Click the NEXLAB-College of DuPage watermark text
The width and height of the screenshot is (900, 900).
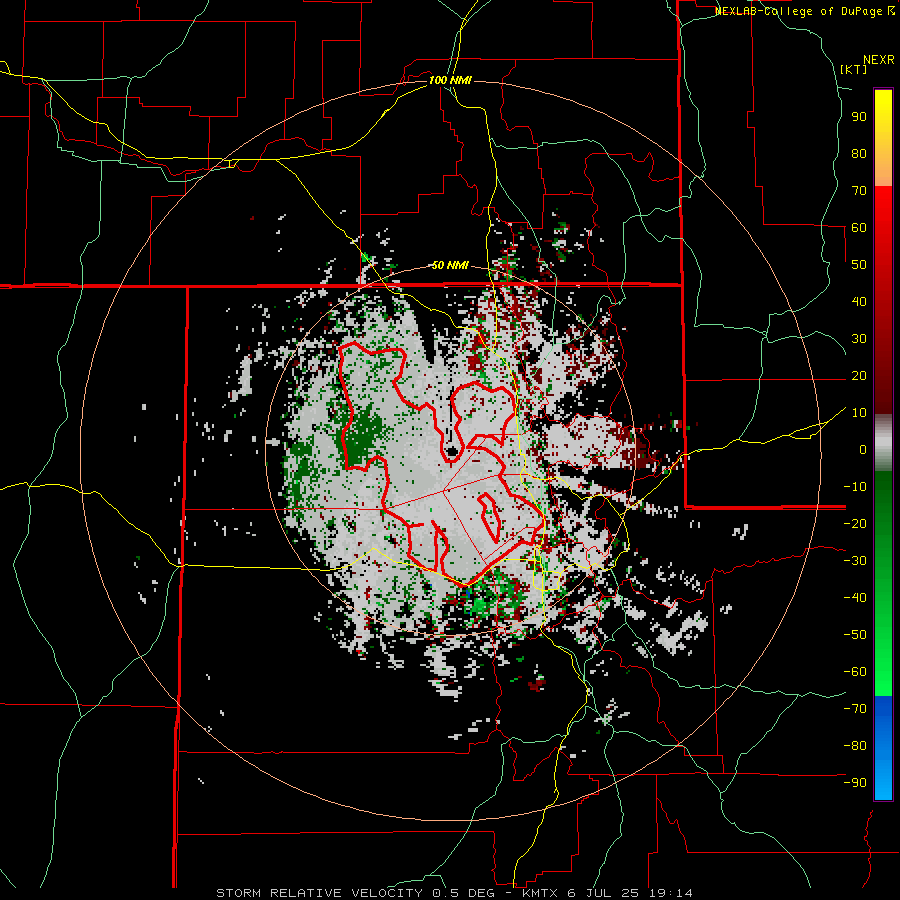[x=804, y=11]
